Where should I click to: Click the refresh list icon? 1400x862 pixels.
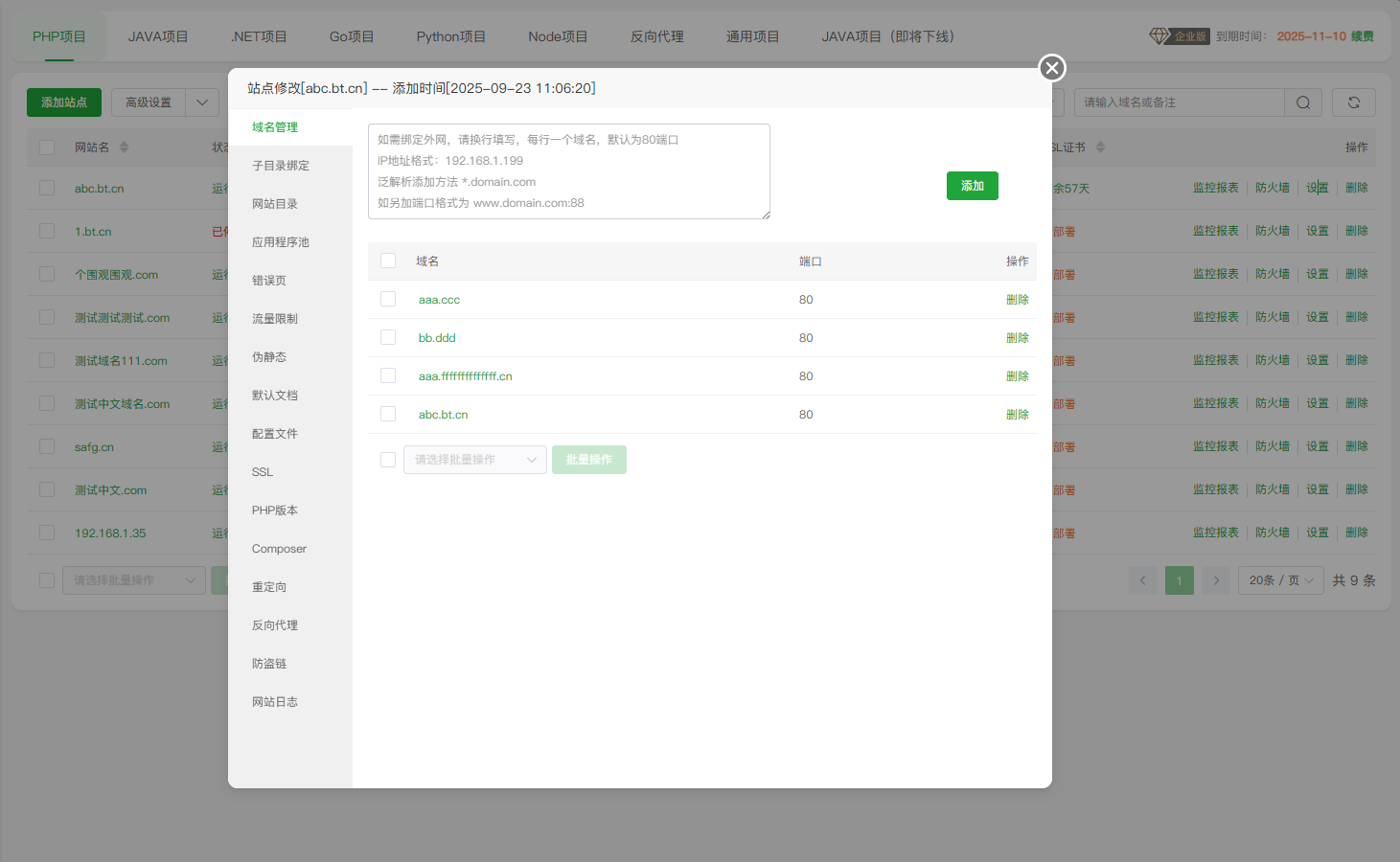click(1353, 102)
